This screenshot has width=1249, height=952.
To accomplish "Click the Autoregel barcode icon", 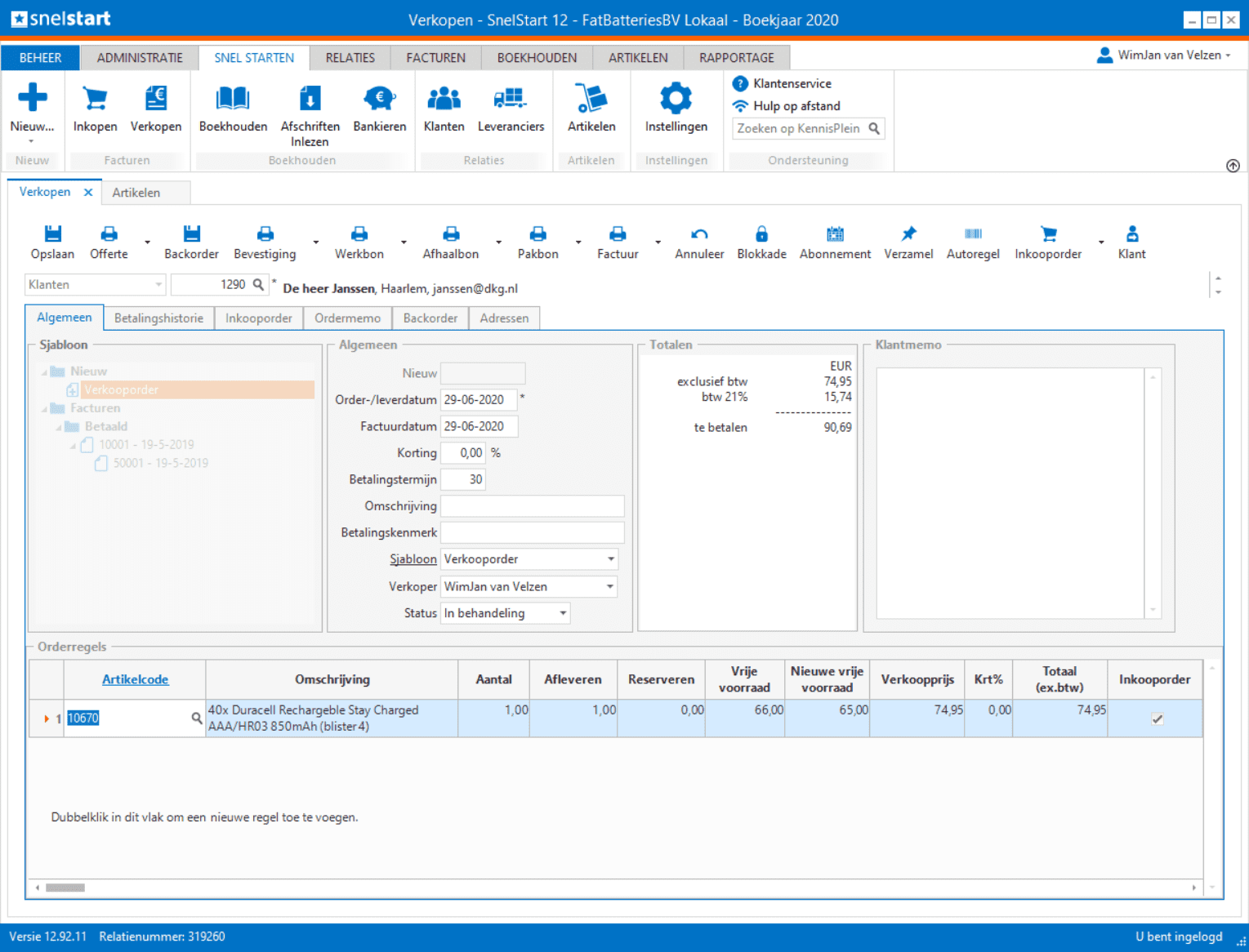I will [973, 234].
